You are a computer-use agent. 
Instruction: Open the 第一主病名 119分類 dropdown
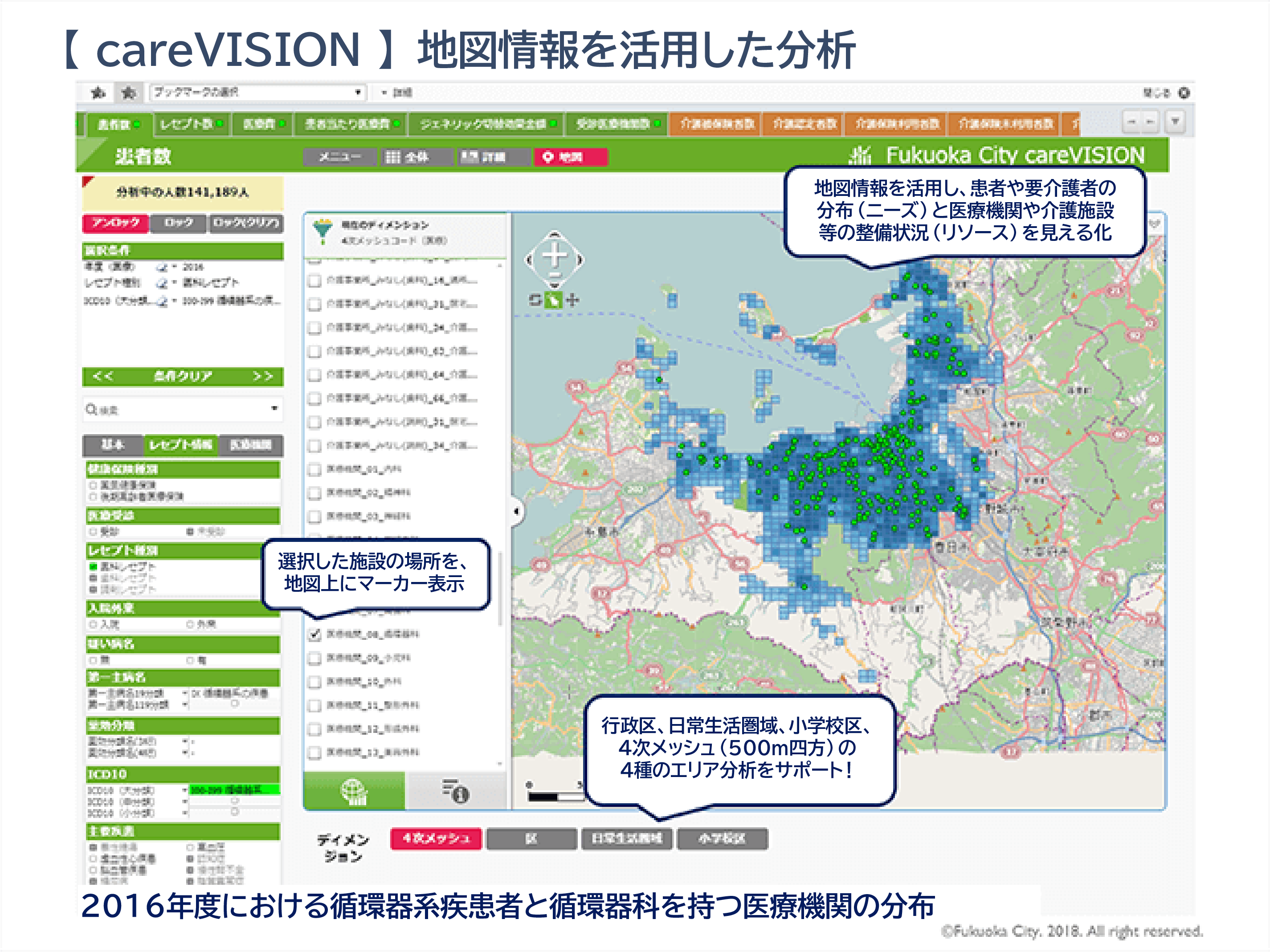tap(185, 704)
